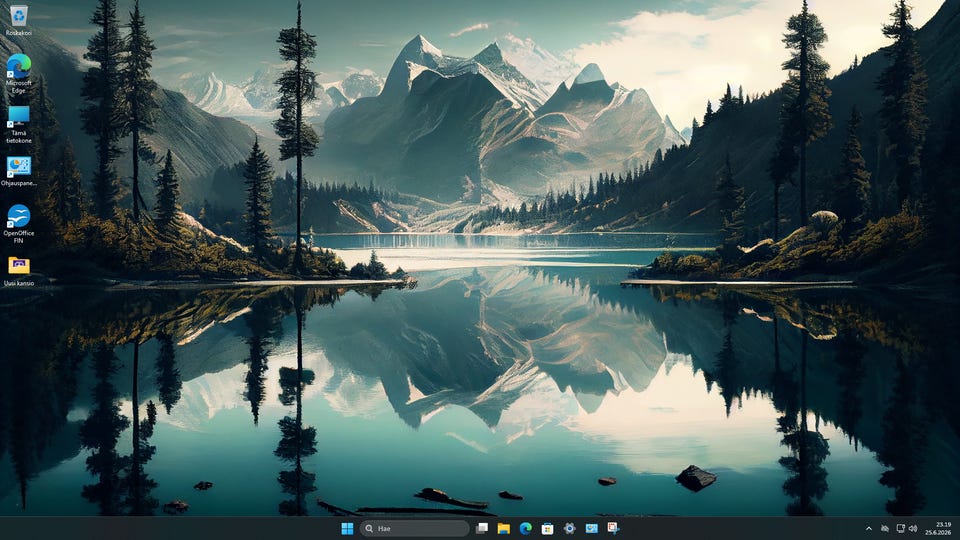Select the Microsoft Edge desktop shortcut
960x540 pixels.
(x=18, y=73)
